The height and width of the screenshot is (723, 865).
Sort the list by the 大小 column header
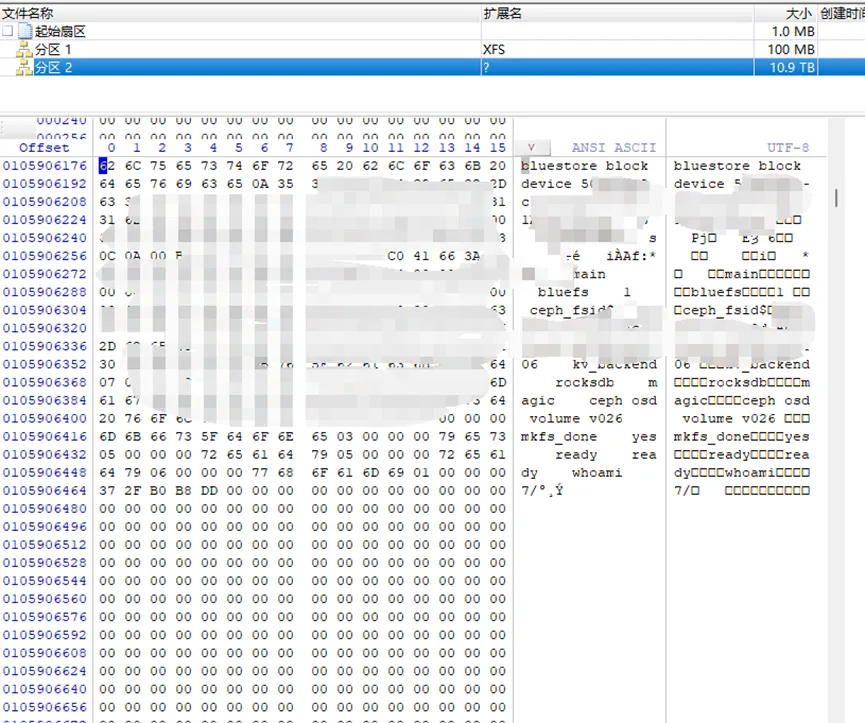pos(786,13)
